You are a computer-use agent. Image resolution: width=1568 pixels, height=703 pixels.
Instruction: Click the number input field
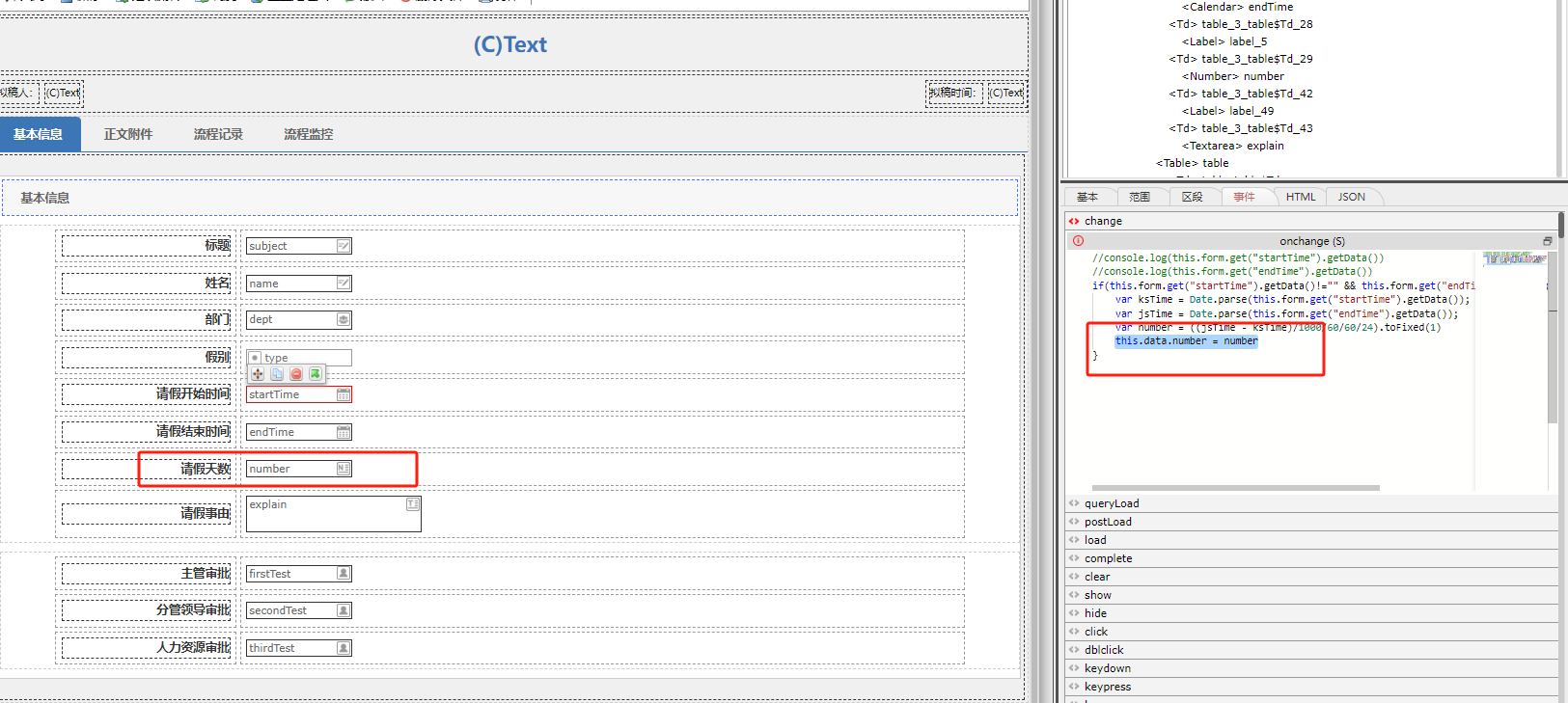[x=299, y=469]
